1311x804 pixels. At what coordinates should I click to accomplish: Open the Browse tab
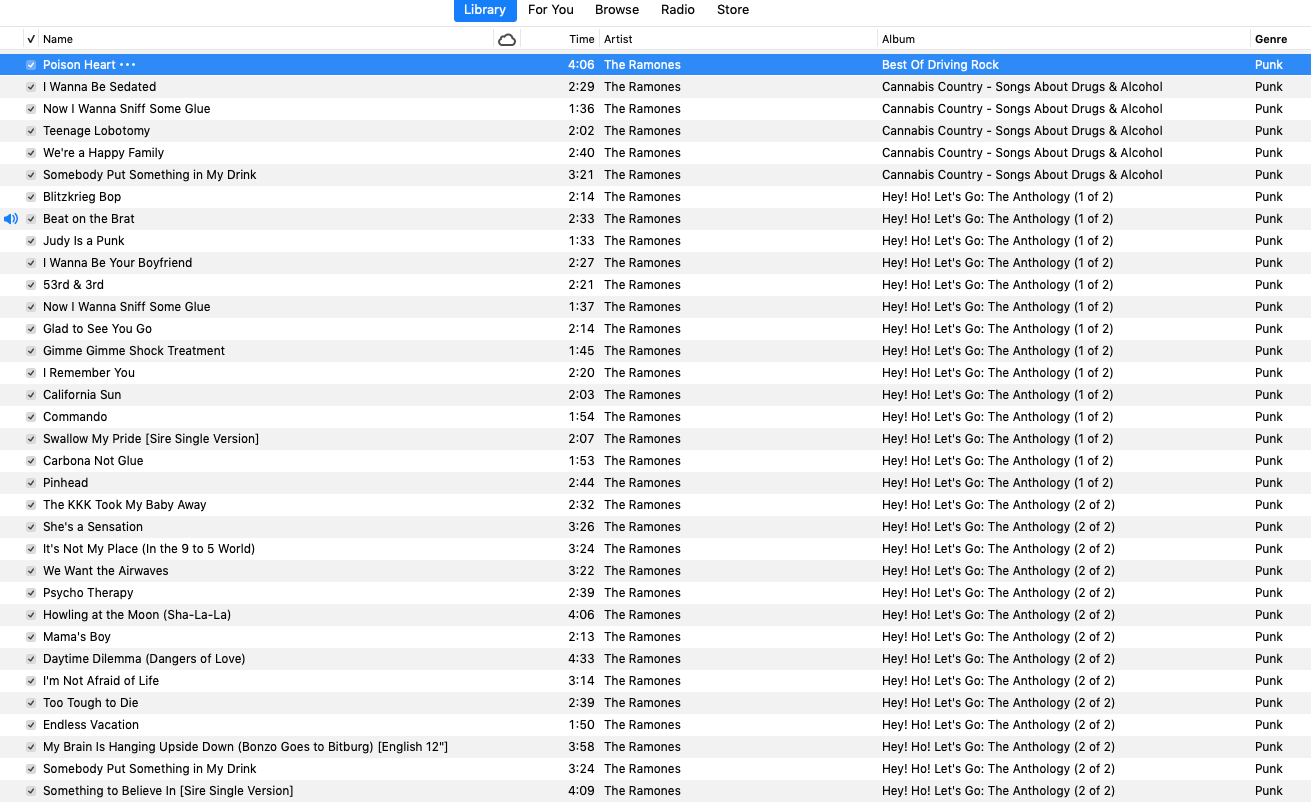617,10
